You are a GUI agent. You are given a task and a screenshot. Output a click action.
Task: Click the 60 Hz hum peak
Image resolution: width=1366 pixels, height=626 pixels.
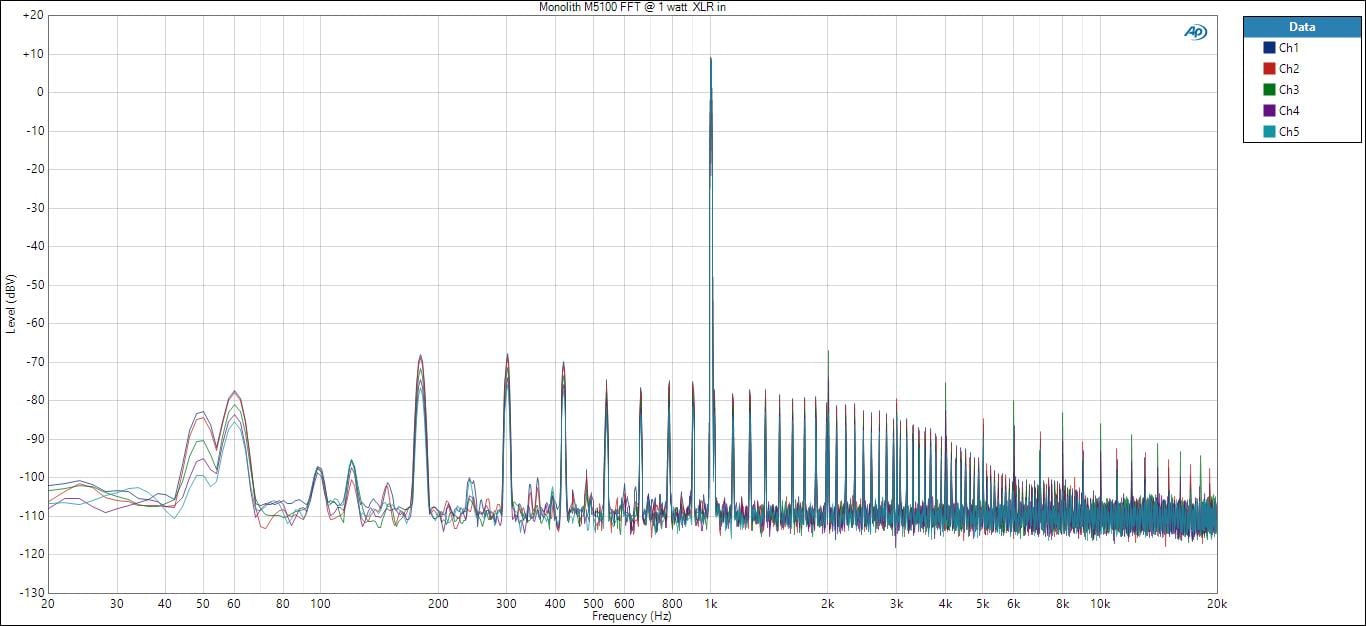point(235,392)
